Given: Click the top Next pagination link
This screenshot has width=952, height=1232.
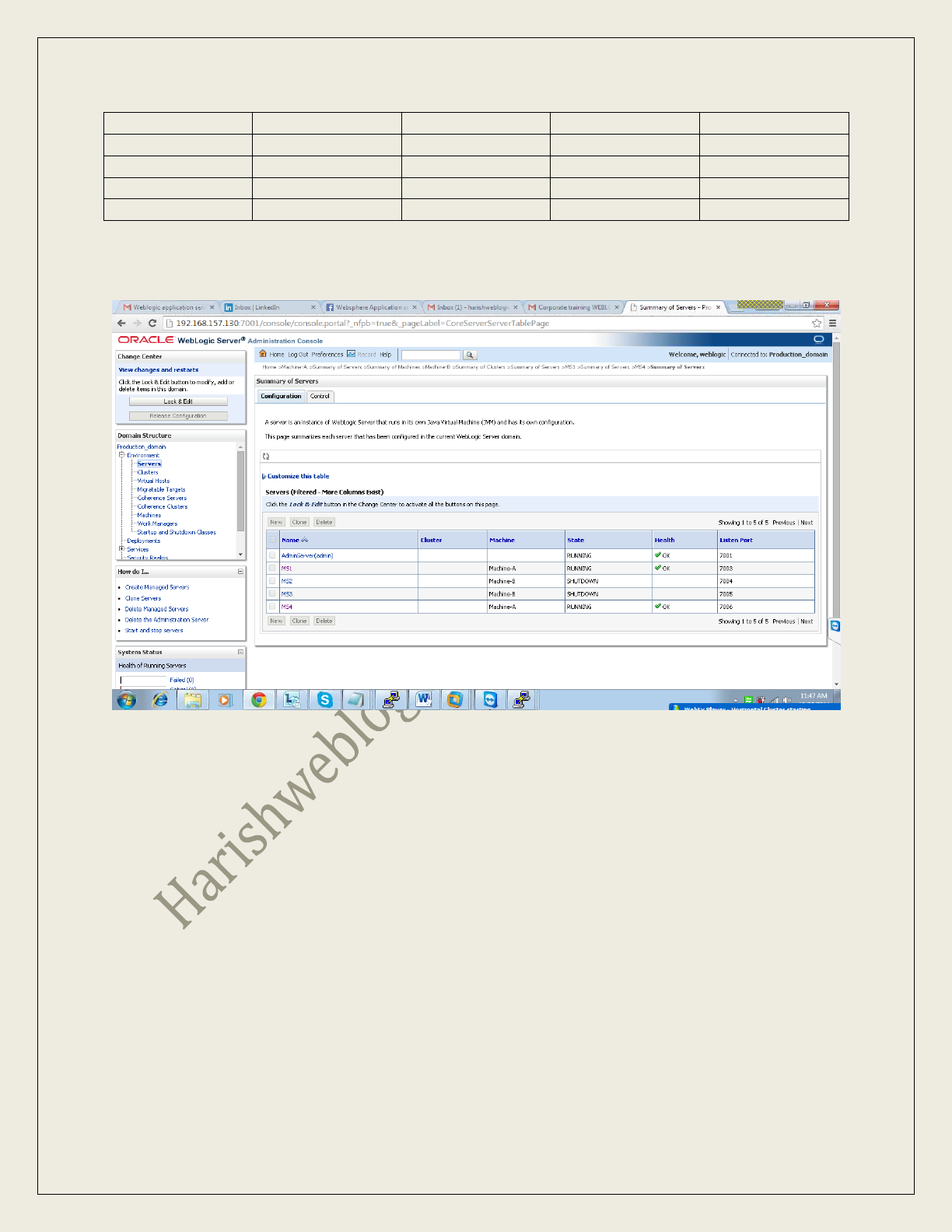Looking at the screenshot, I should [807, 523].
